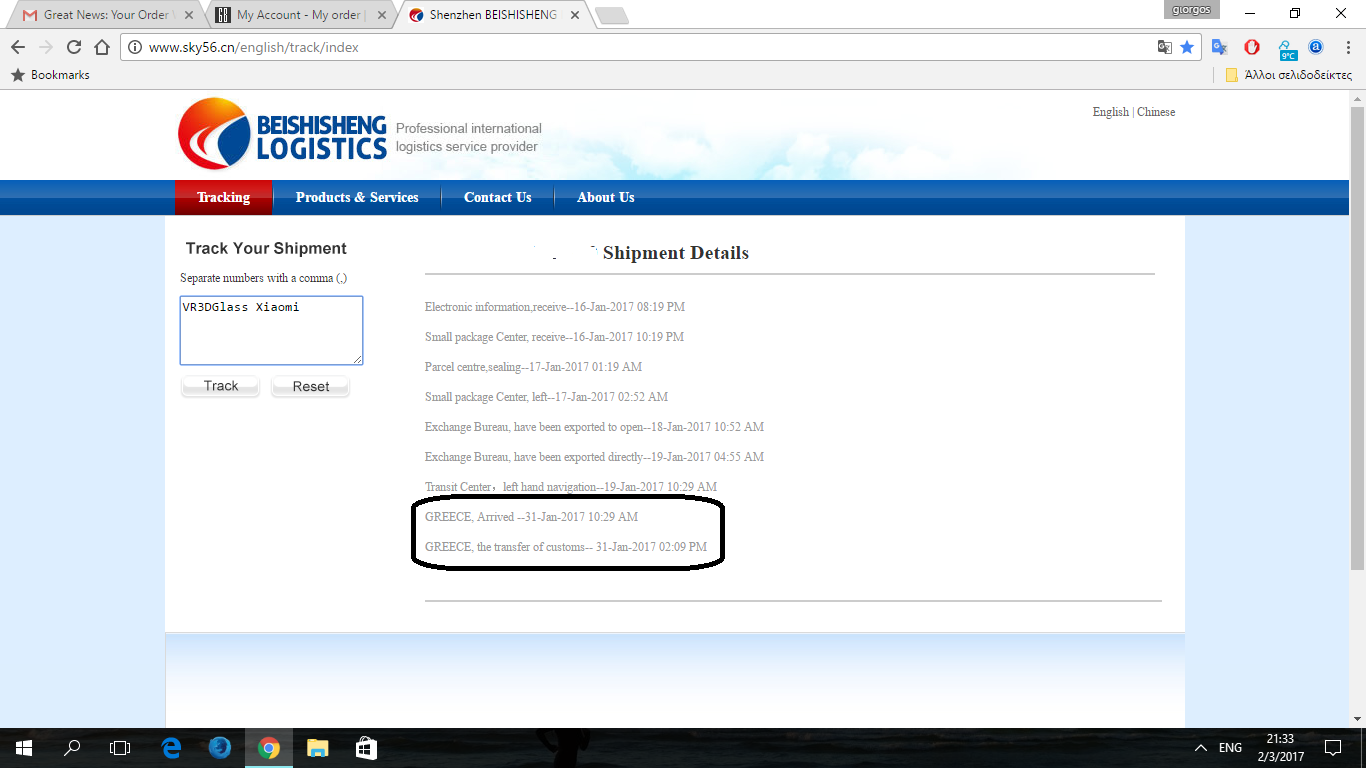Image resolution: width=1366 pixels, height=768 pixels.
Task: Open Chrome three-dot menu
Action: 1346,47
